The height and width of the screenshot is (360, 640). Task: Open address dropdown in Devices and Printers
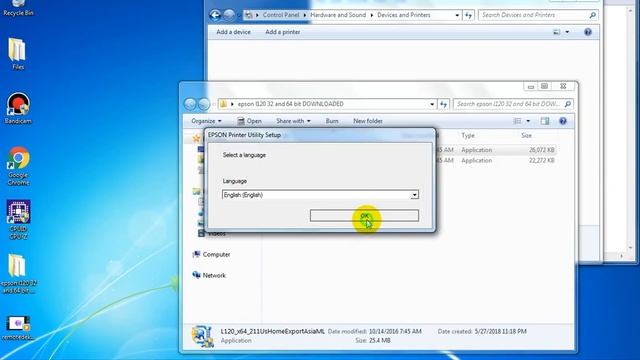[x=457, y=15]
